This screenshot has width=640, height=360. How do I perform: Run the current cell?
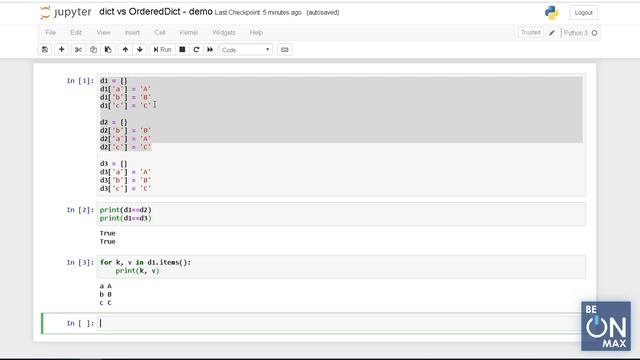(162, 49)
